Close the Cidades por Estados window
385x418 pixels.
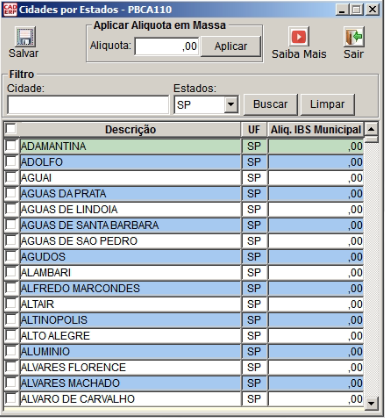pos(372,9)
